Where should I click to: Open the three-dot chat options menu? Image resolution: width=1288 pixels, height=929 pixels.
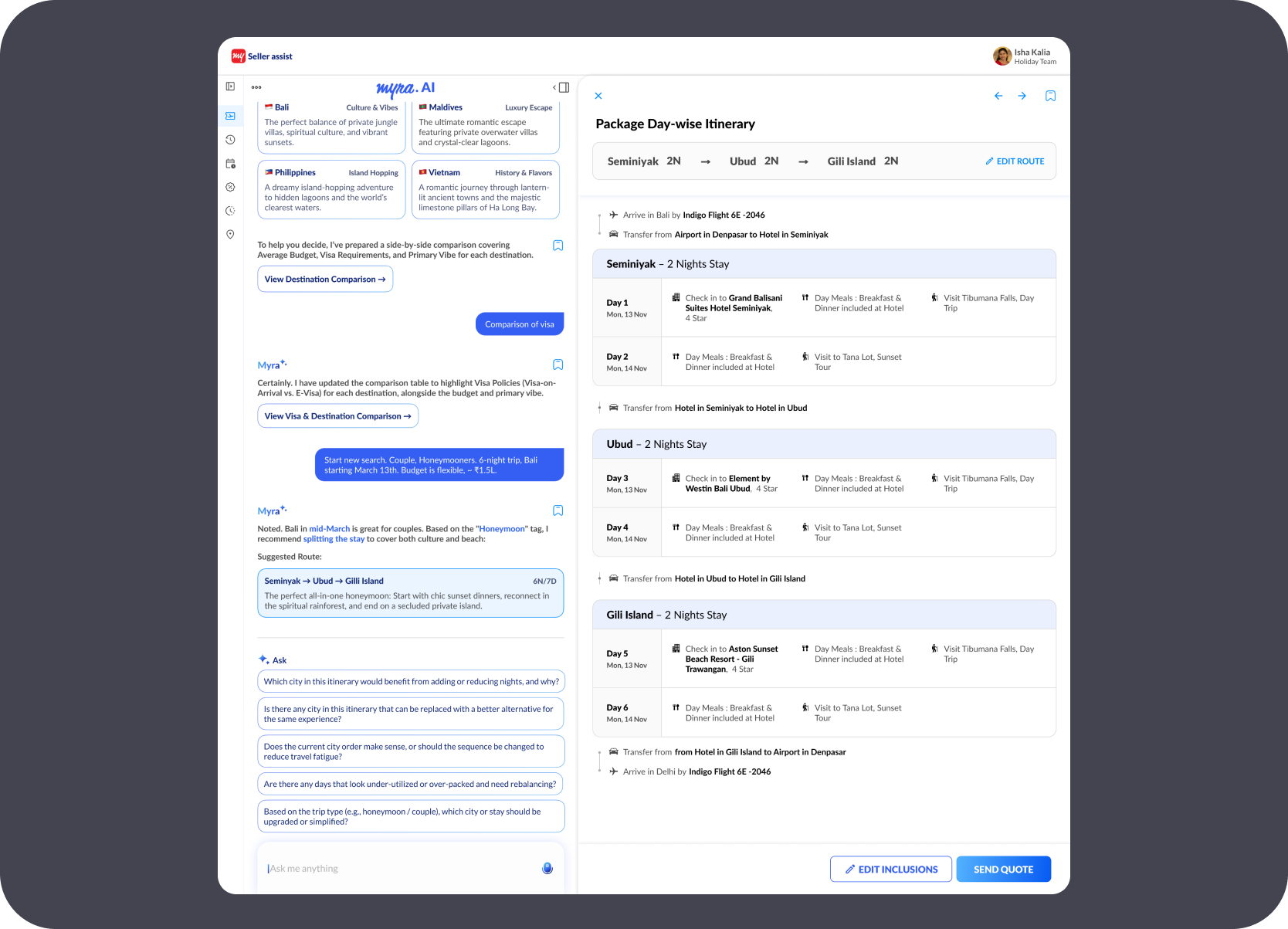click(256, 87)
